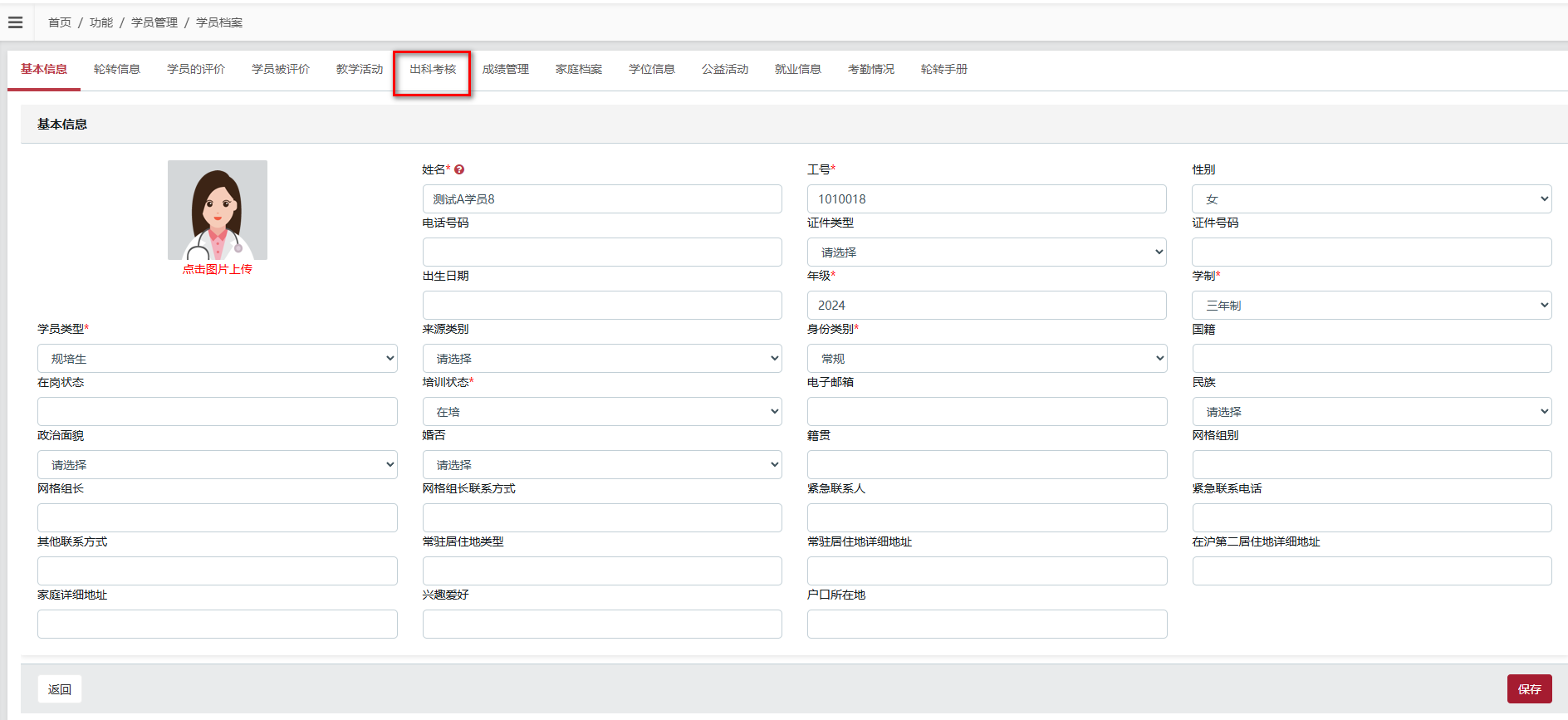Upload photo via the avatar image

(x=218, y=210)
